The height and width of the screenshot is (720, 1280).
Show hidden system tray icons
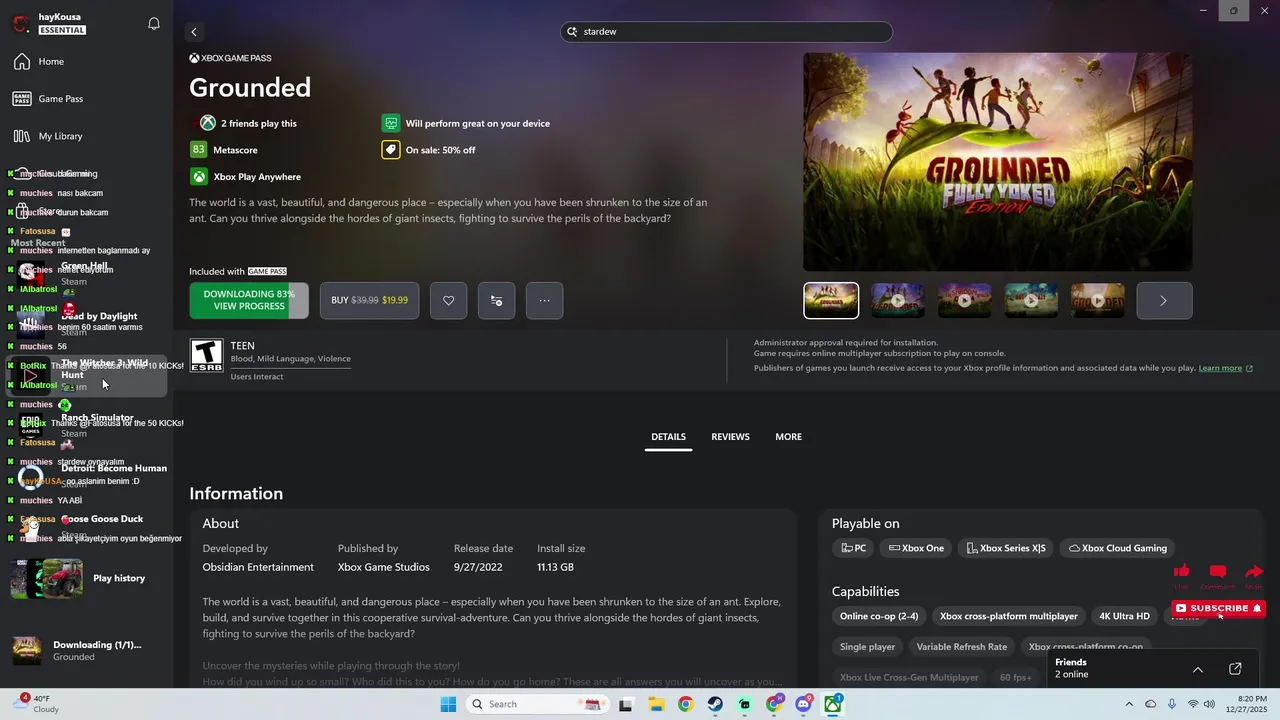(1129, 704)
